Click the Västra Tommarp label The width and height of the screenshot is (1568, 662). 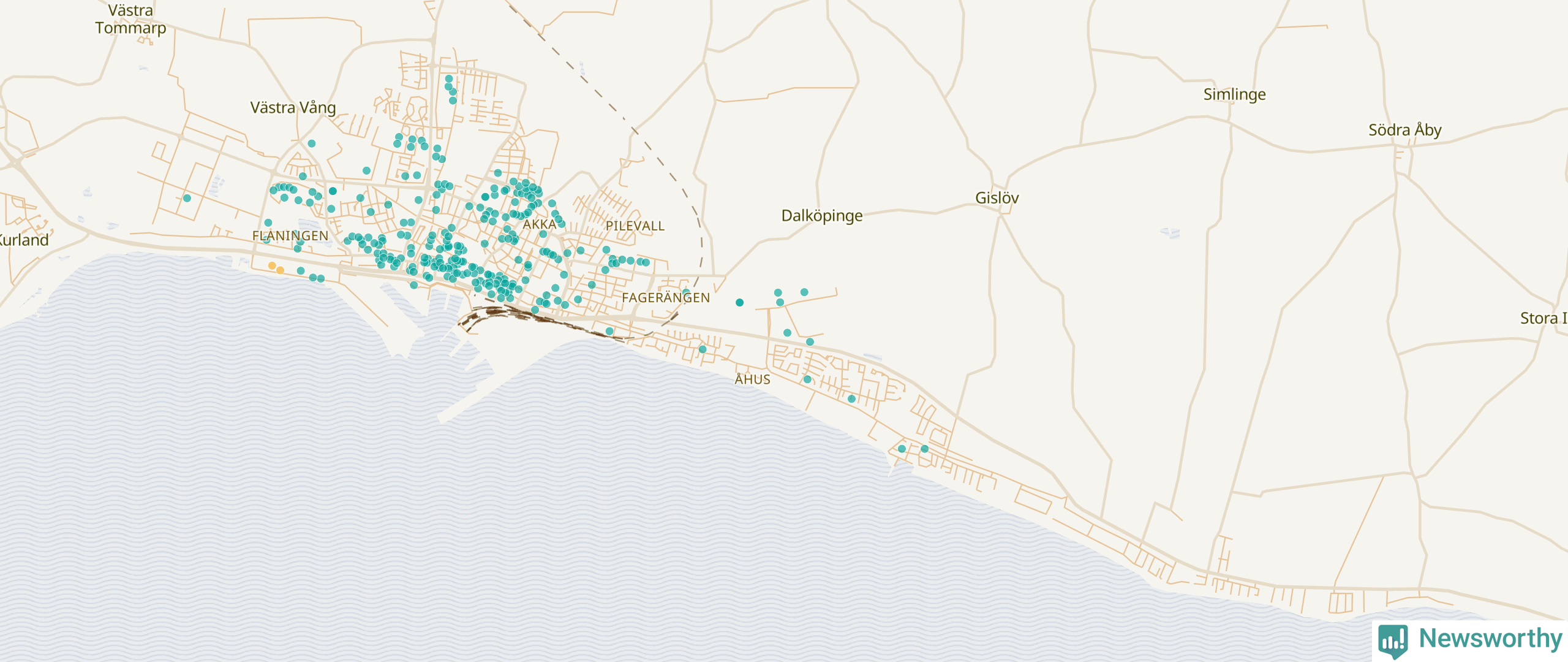pyautogui.click(x=130, y=19)
